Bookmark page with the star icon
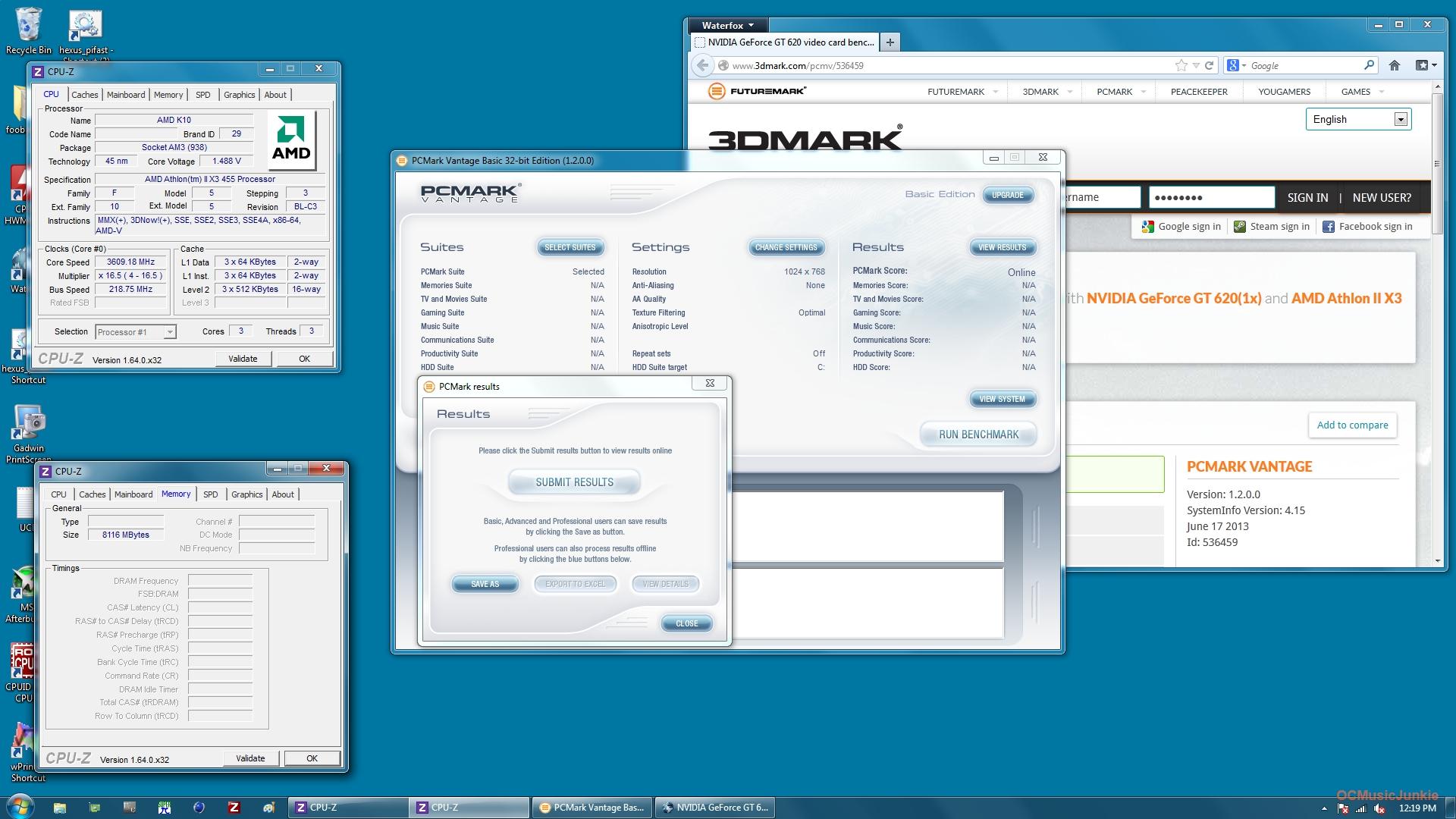Viewport: 1456px width, 819px height. pos(1181,65)
